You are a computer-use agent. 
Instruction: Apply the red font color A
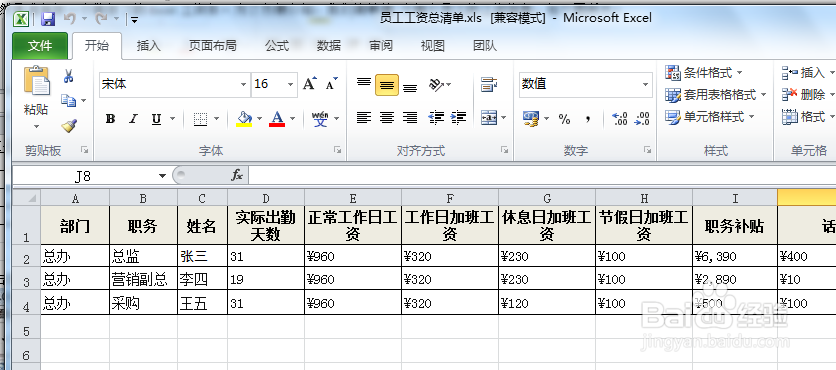click(x=277, y=118)
